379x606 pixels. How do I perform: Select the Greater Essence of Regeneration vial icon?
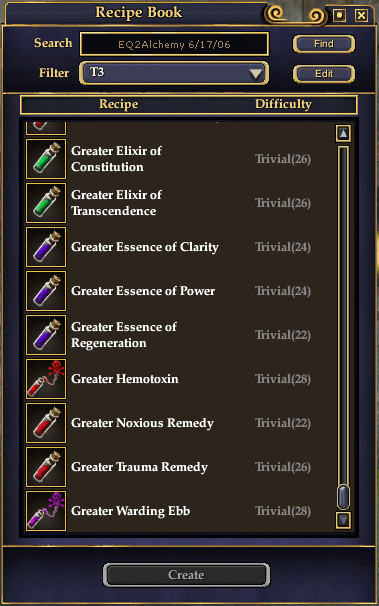coord(46,335)
